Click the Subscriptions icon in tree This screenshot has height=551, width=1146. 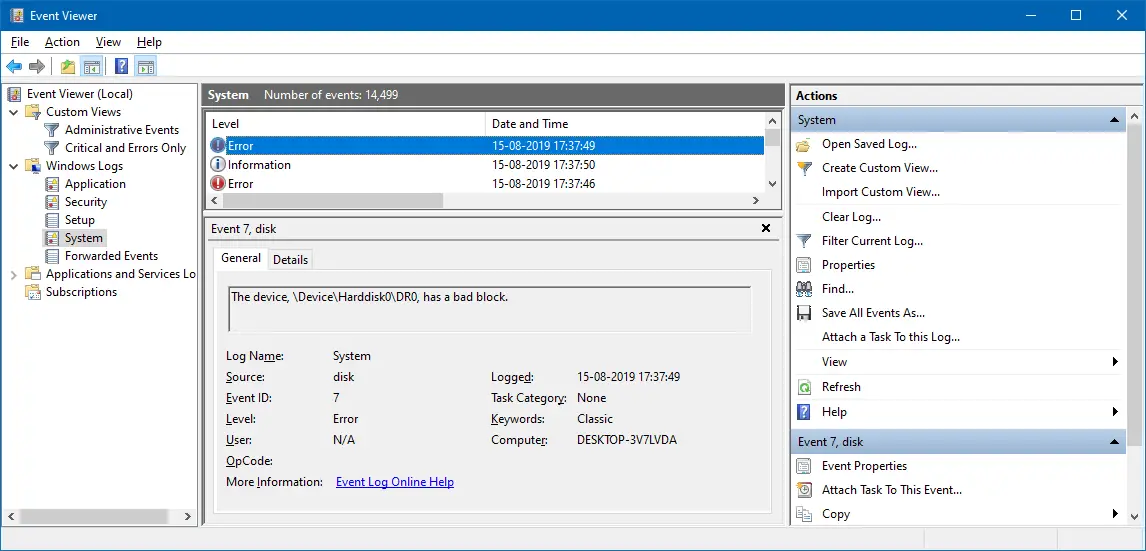click(x=33, y=292)
